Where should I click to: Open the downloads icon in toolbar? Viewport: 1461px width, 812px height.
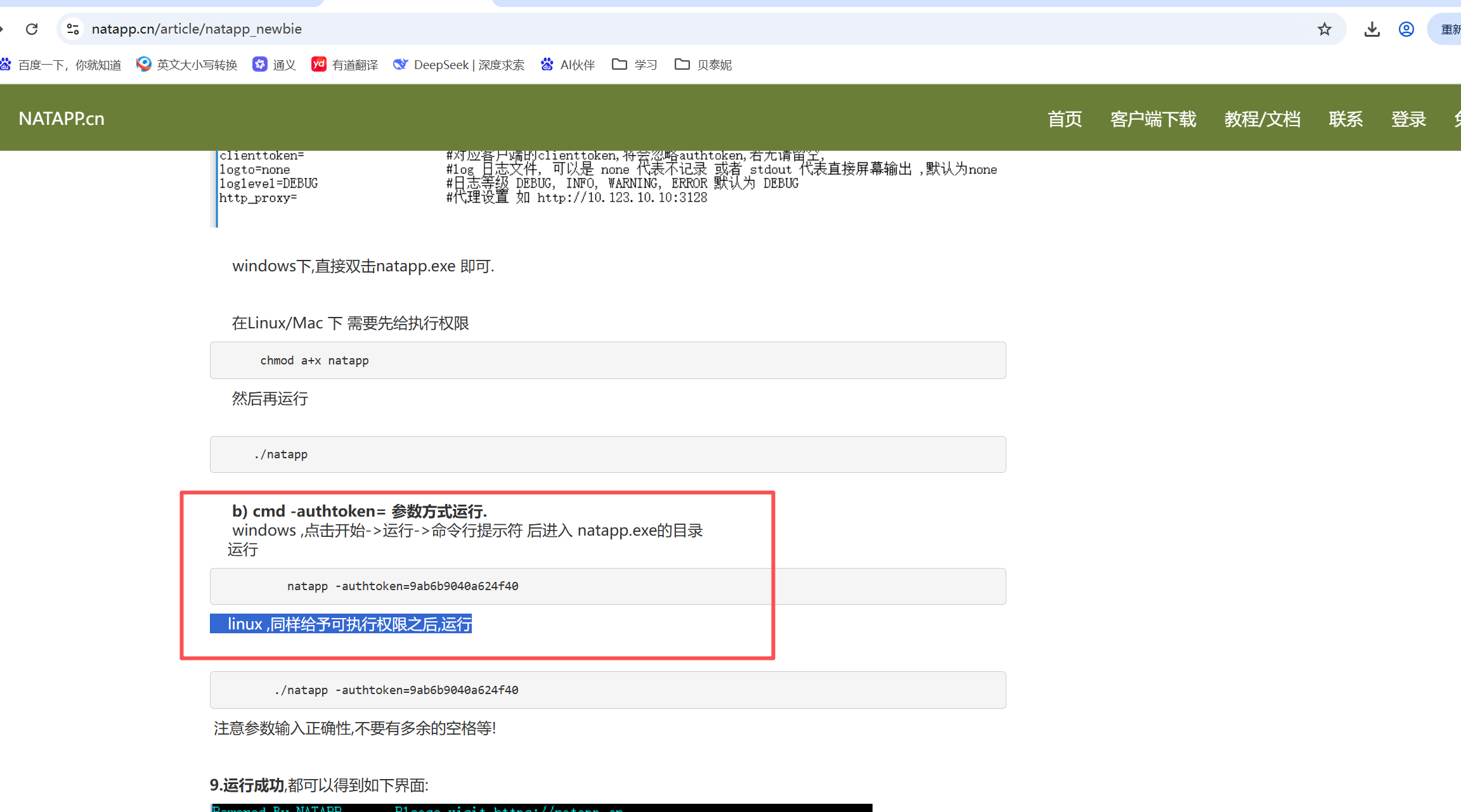(x=1372, y=29)
